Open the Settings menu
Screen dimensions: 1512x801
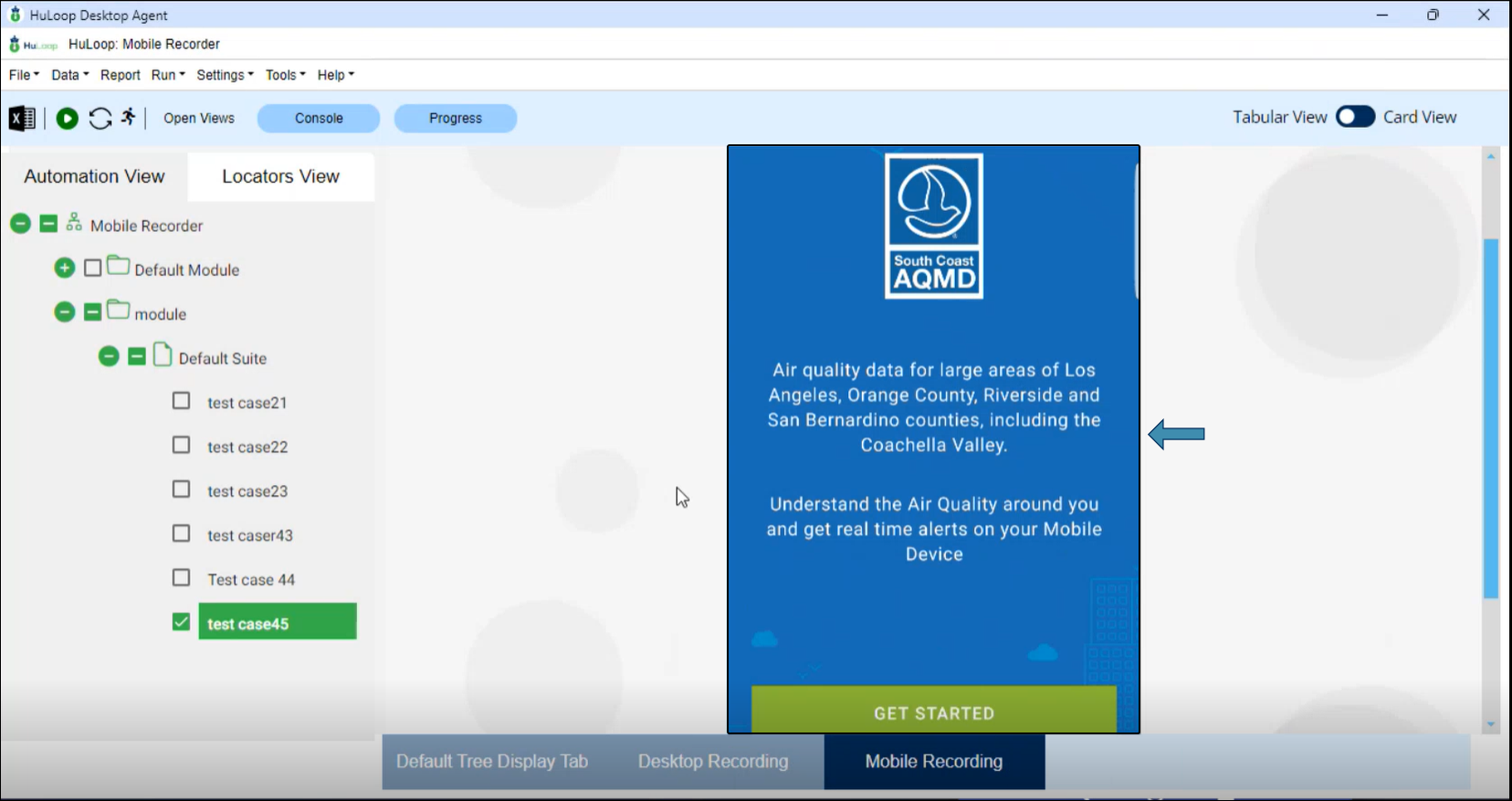(226, 75)
